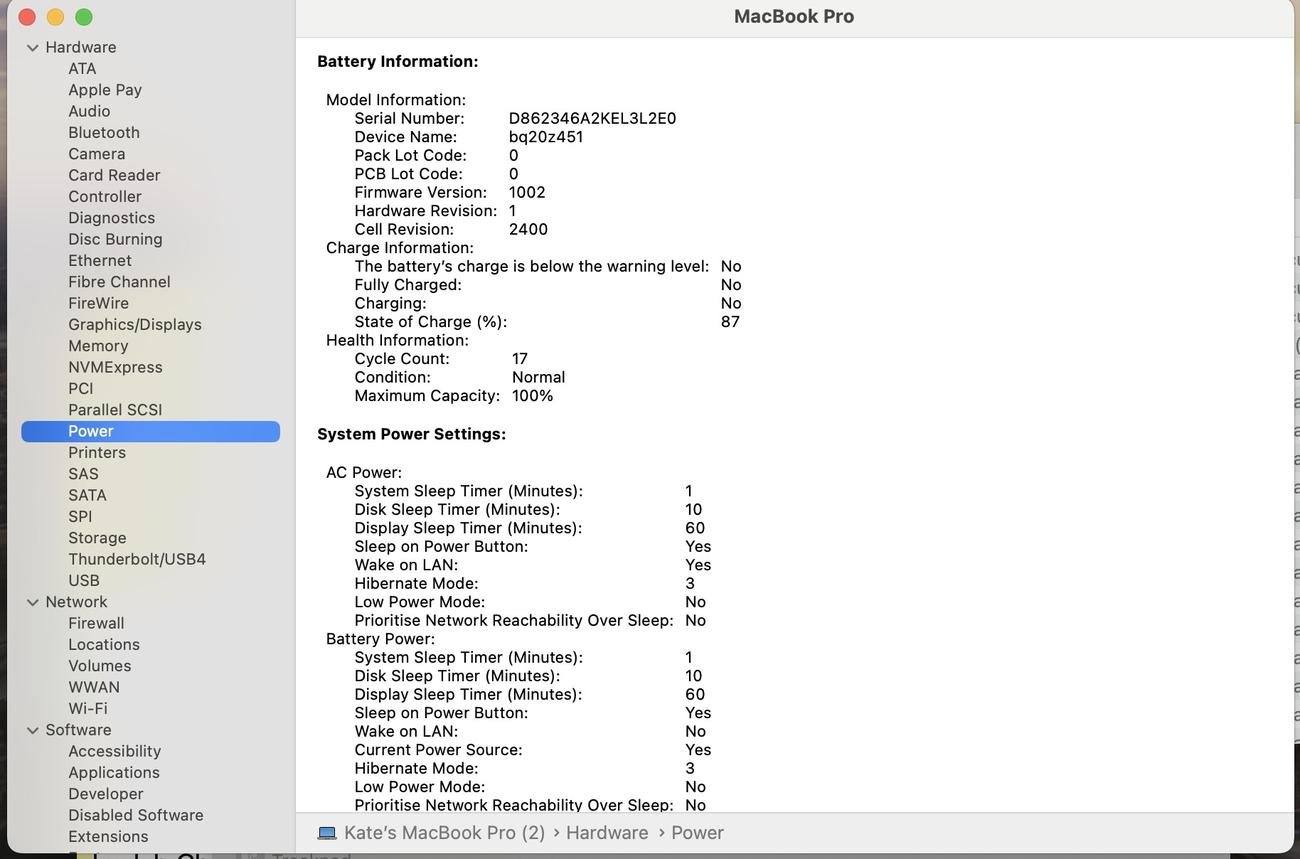Click the Battery Information heading
This screenshot has height=859, width=1300.
pos(398,62)
